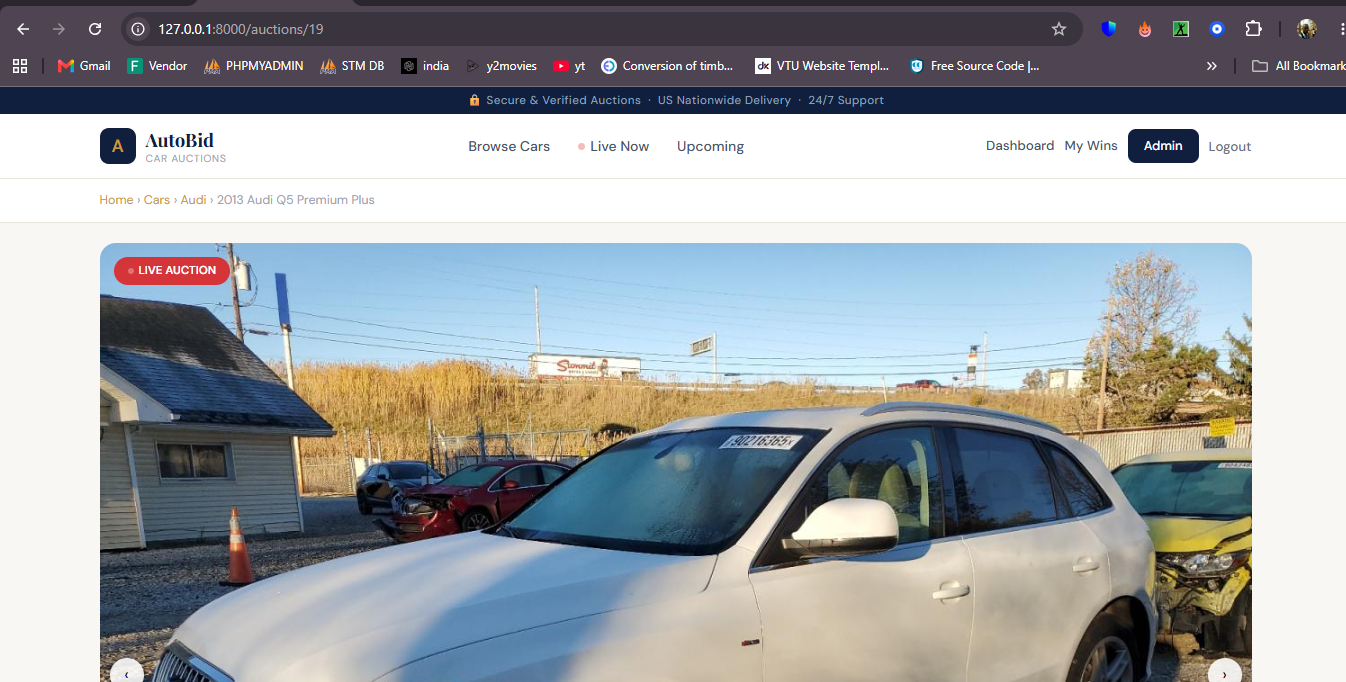
Task: Show next car photo with right arrow
Action: [1225, 673]
